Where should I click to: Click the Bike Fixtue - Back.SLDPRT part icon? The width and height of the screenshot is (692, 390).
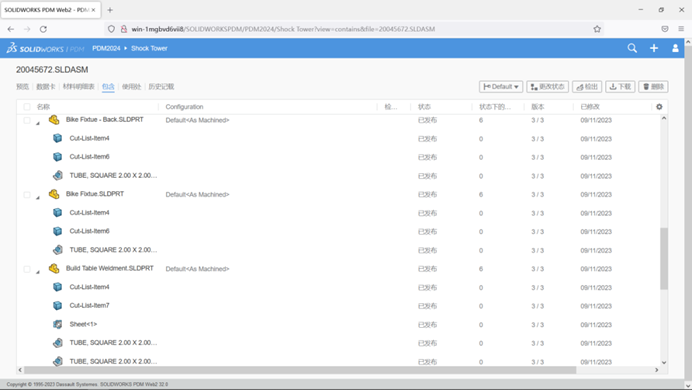tap(54, 120)
